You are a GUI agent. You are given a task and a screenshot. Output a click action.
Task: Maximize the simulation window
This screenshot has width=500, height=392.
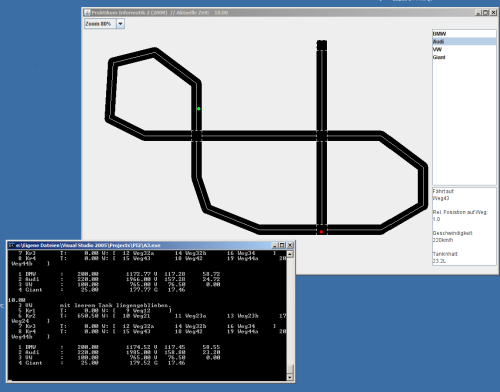click(486, 13)
